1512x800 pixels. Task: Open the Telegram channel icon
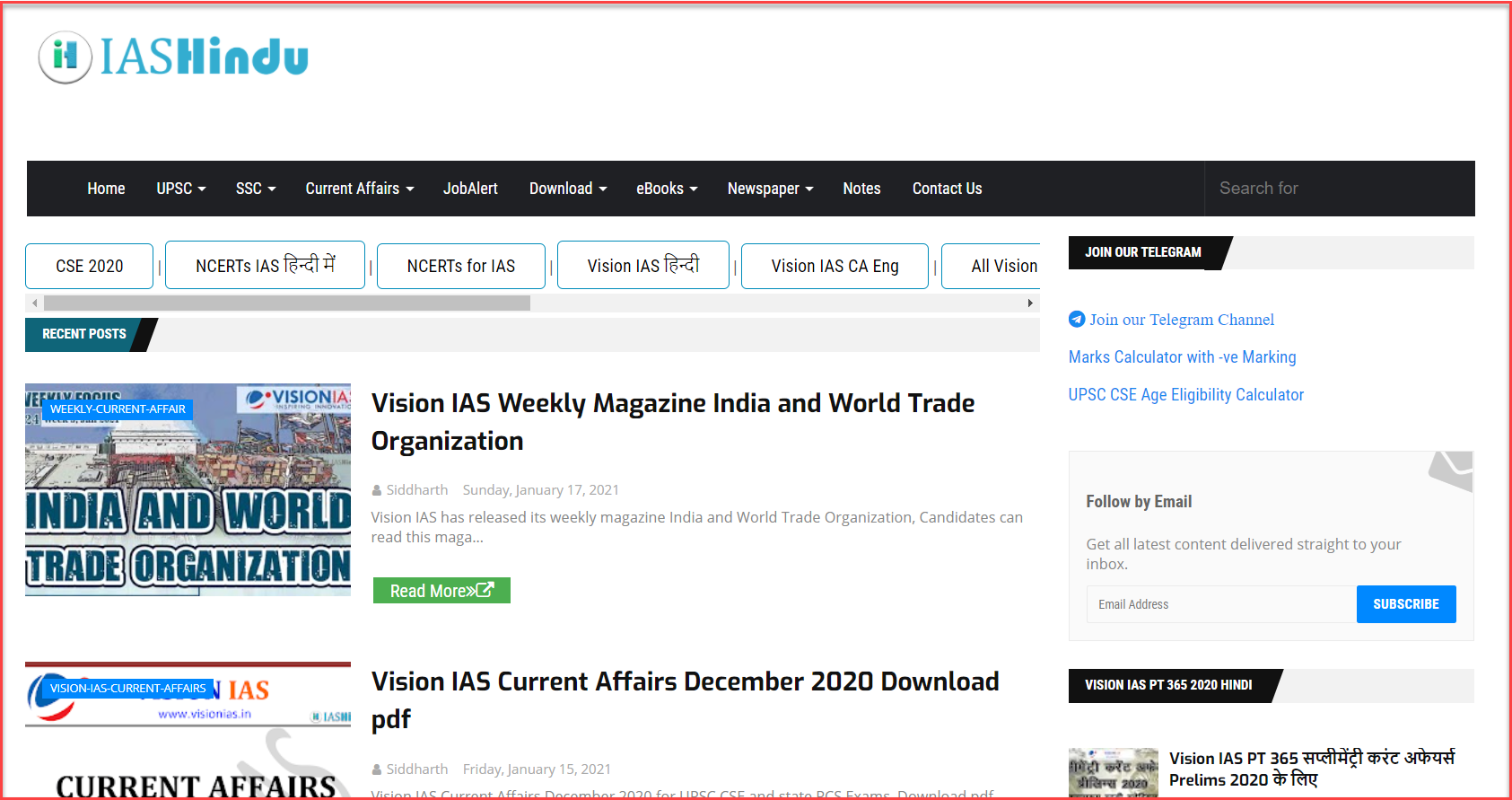point(1077,320)
